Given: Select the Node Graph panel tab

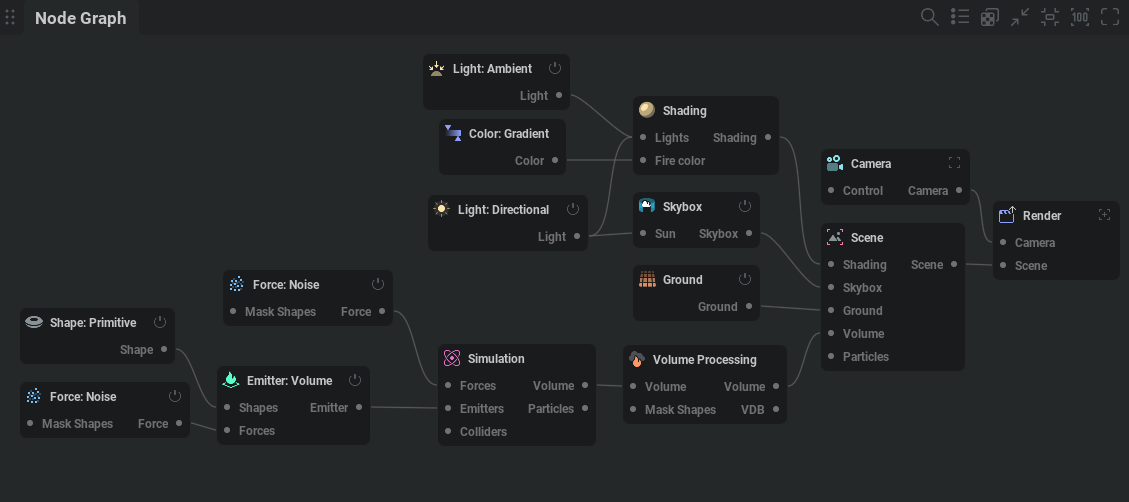Looking at the screenshot, I should pos(81,18).
